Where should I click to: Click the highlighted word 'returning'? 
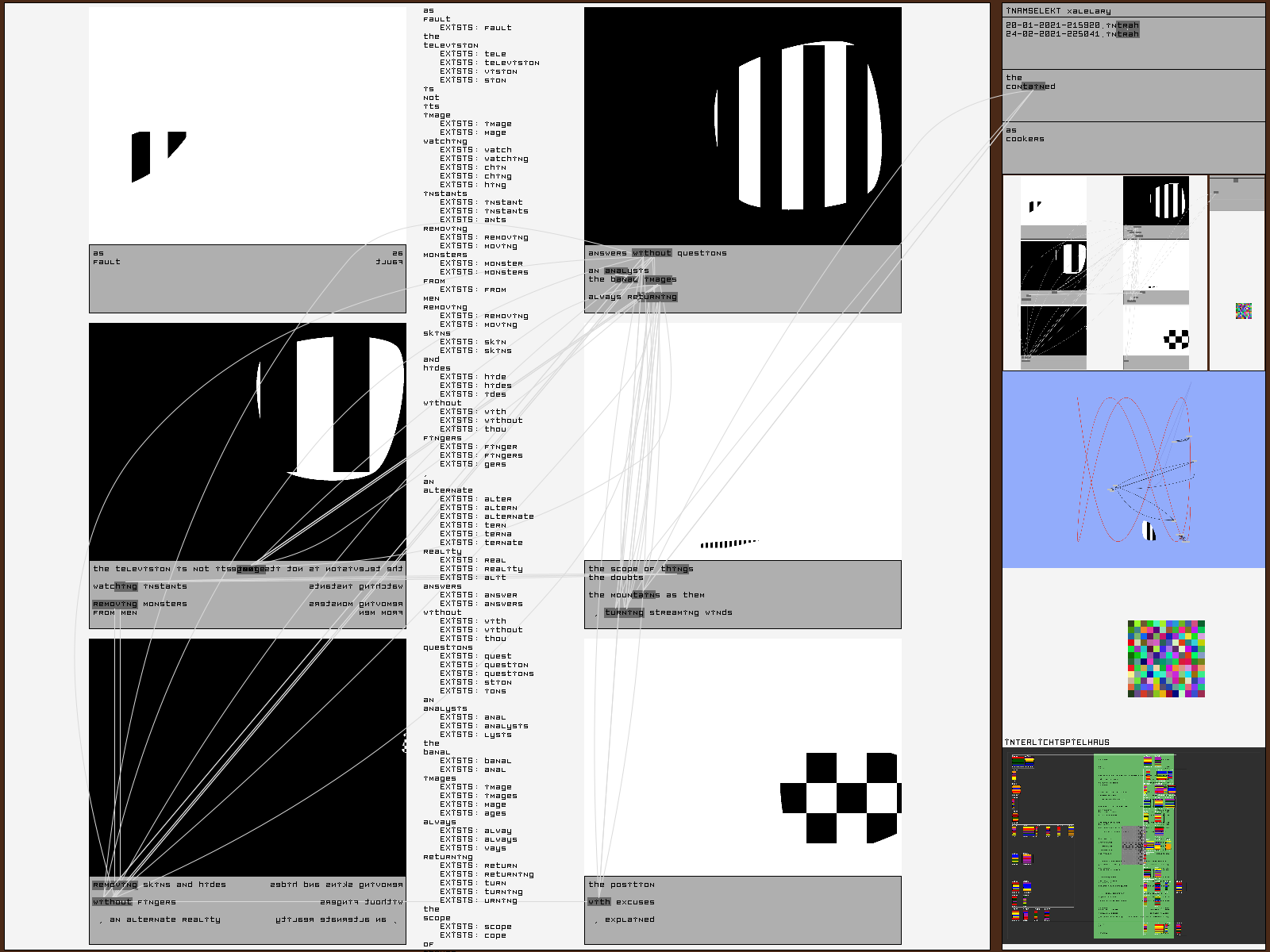click(x=652, y=297)
